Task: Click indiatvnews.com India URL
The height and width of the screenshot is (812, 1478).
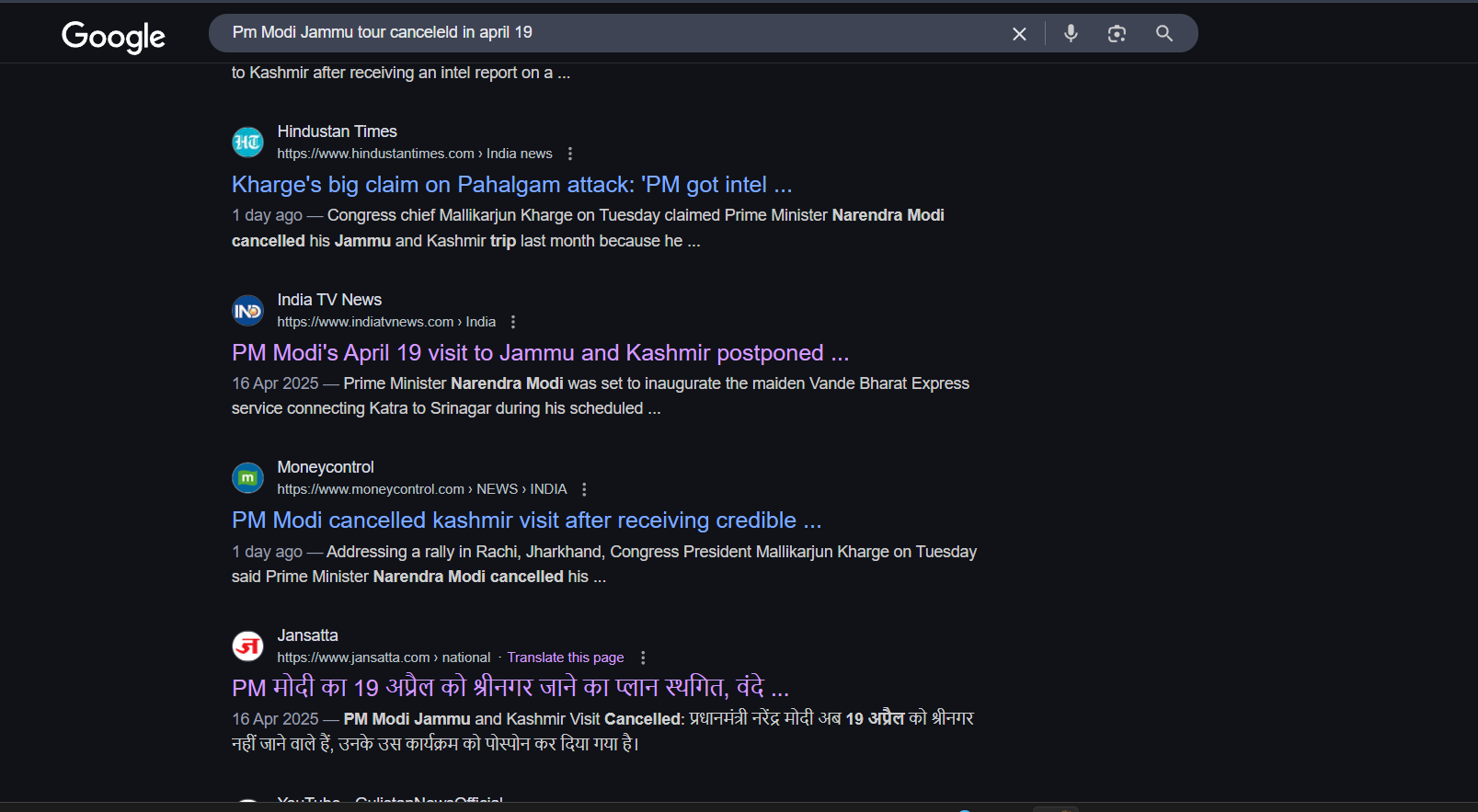Action: [386, 322]
